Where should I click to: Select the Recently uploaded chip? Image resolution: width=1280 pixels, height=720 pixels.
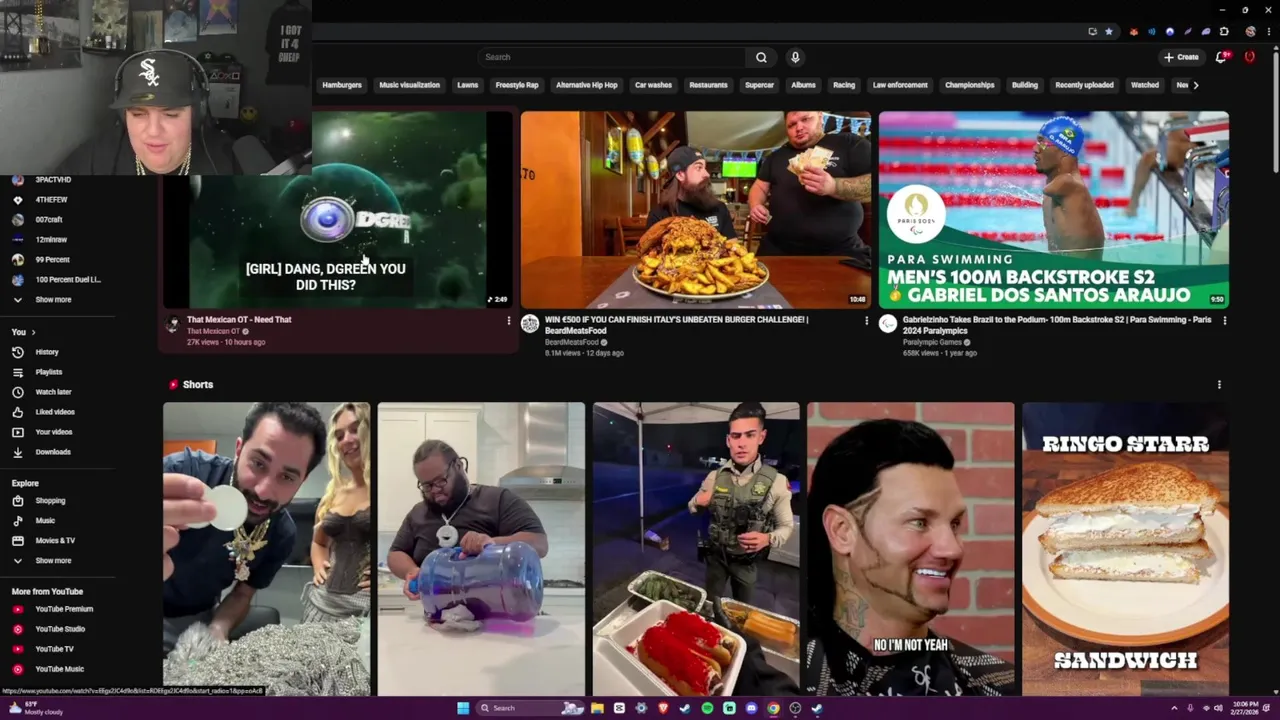coord(1084,85)
